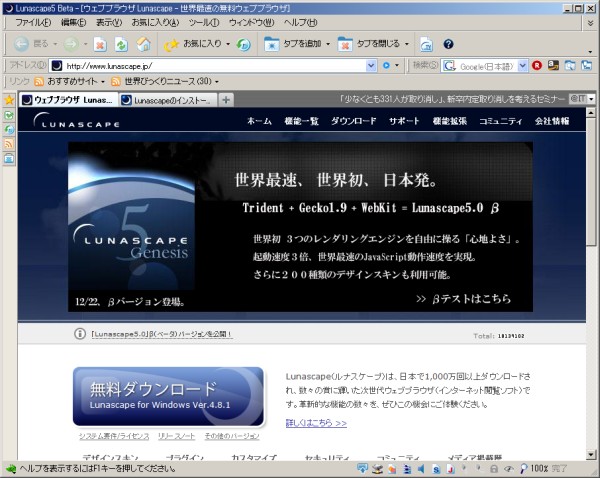
Task: Click the Back arrow navigation button
Action: click(21, 44)
